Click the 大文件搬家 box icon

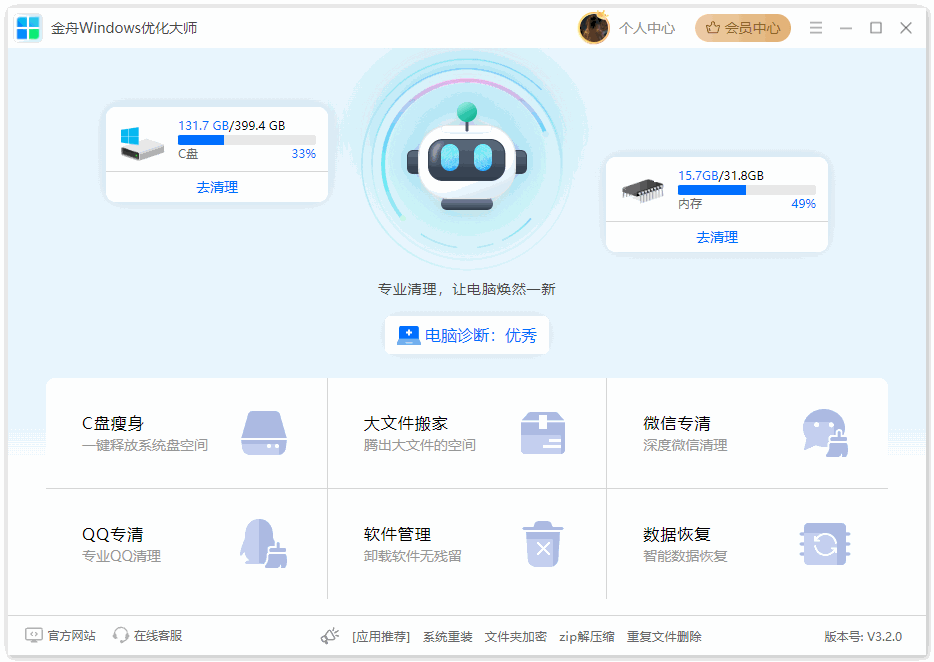tap(543, 433)
